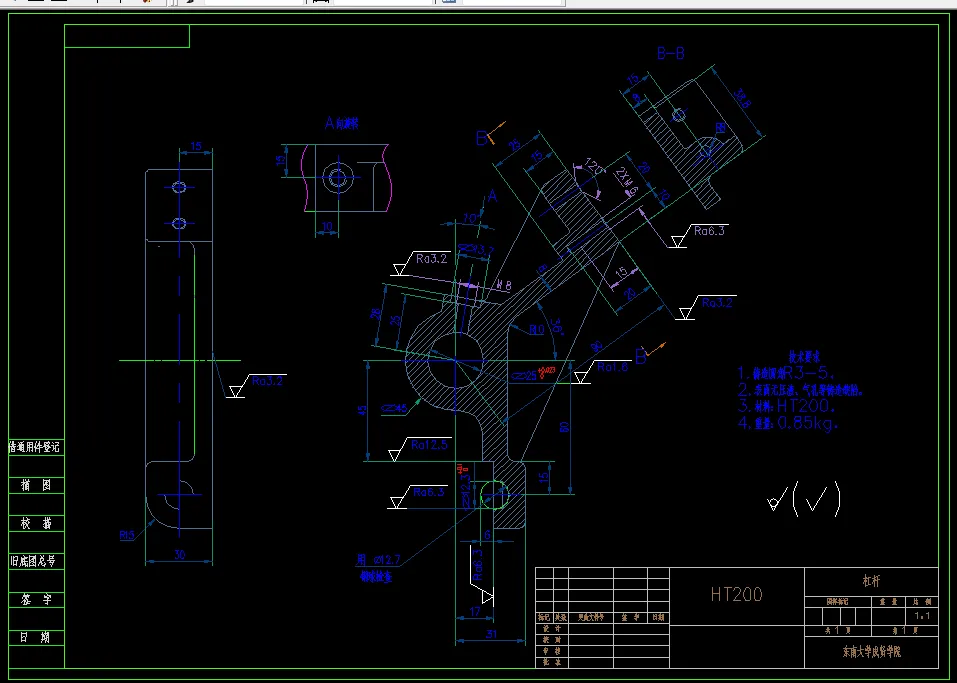Viewport: 957px width, 683px height.
Task: Click the 1:1 scale value
Action: 923,616
